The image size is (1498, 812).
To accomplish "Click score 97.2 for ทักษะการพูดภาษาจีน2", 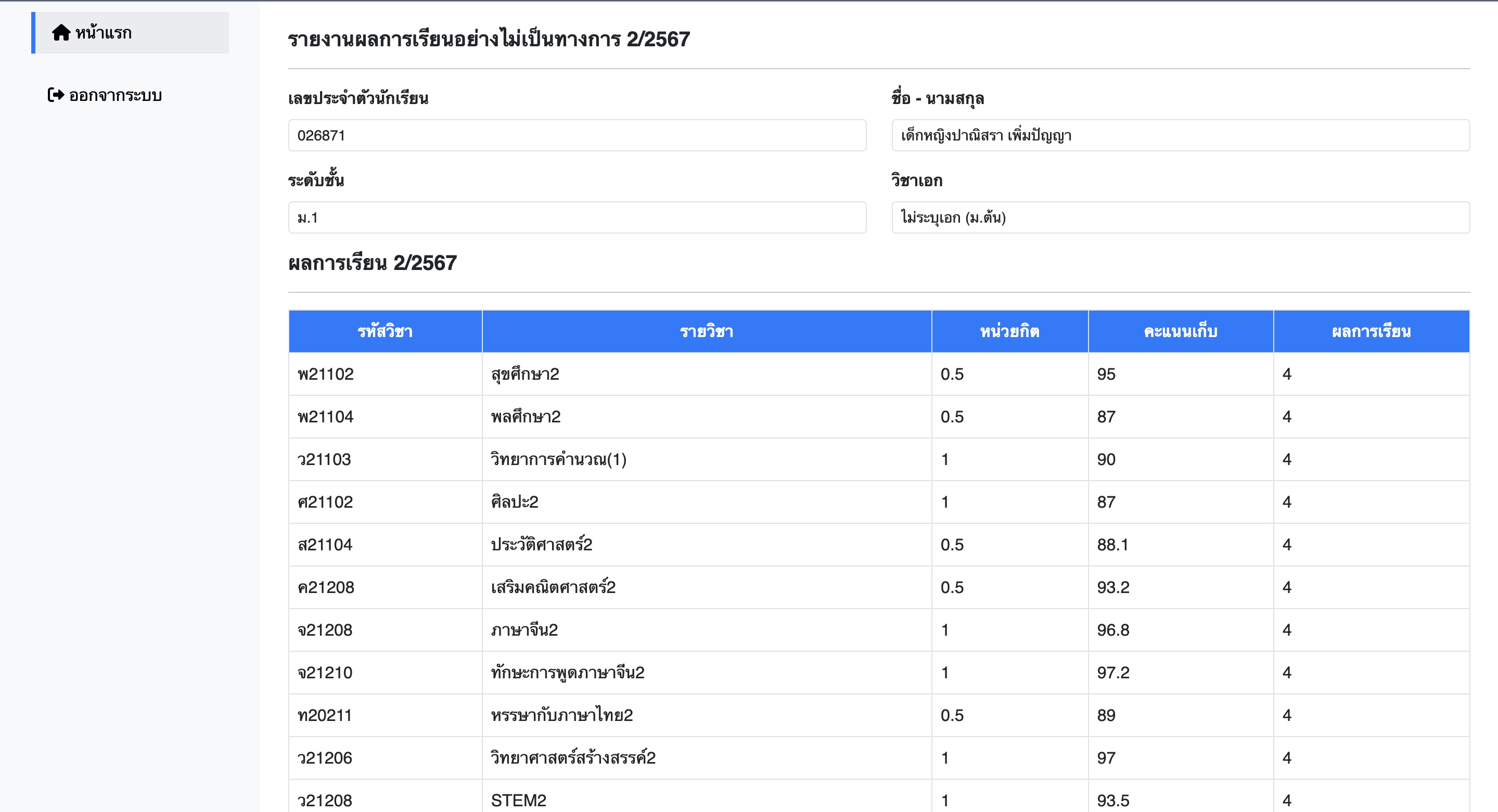I will (x=1113, y=673).
